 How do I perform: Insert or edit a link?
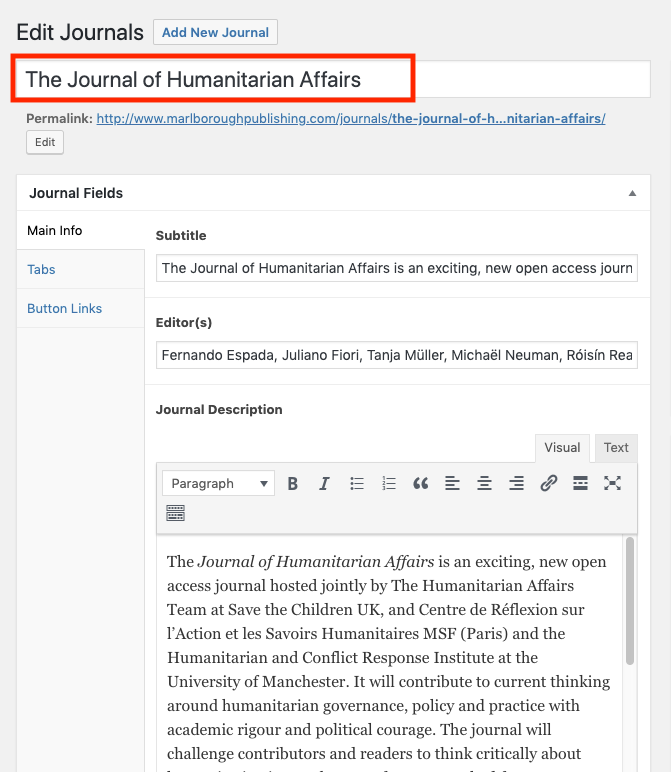pyautogui.click(x=548, y=483)
